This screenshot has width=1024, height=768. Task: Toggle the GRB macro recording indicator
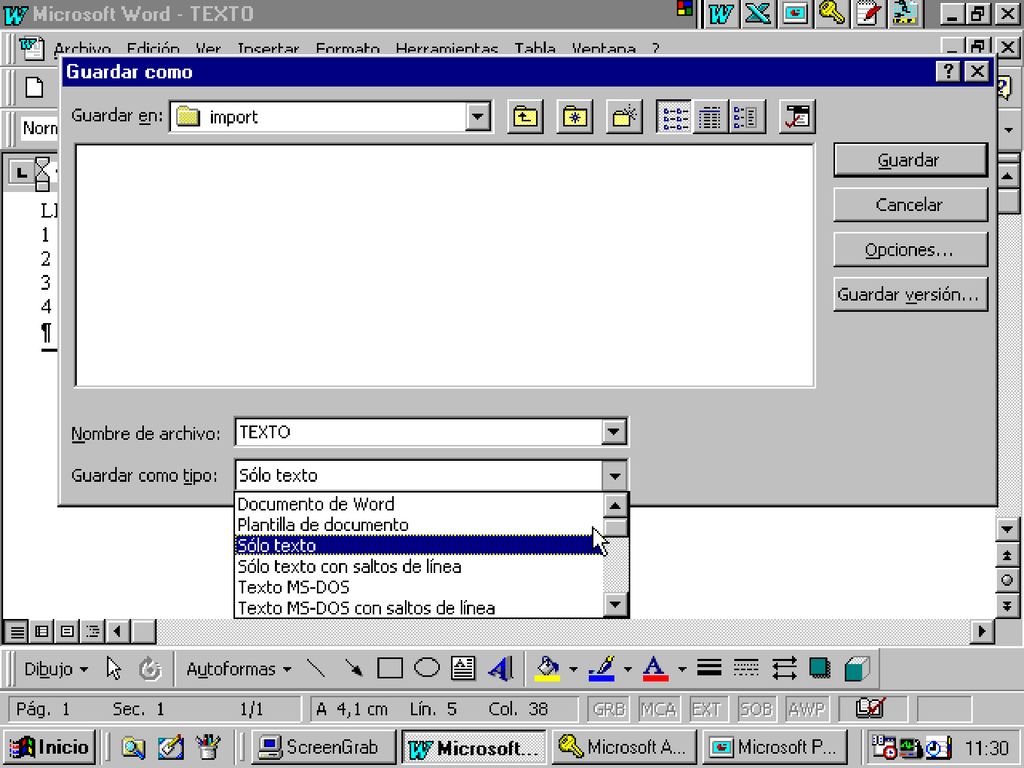[609, 709]
